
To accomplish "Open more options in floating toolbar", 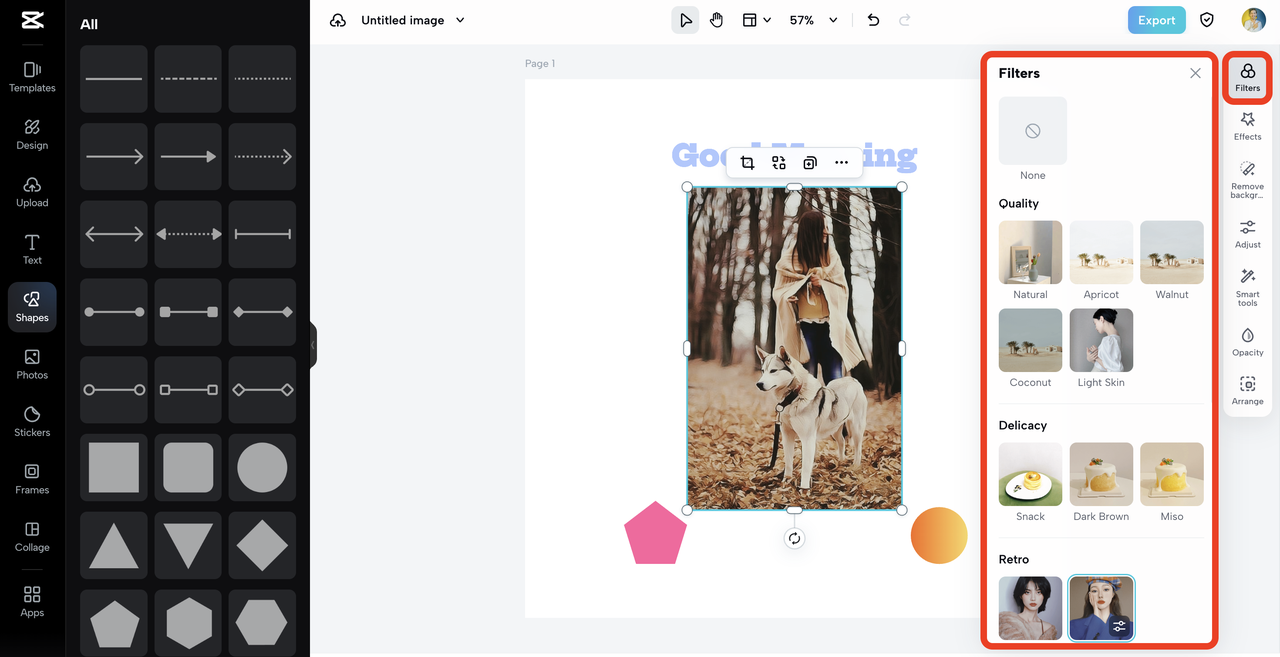I will [x=841, y=163].
